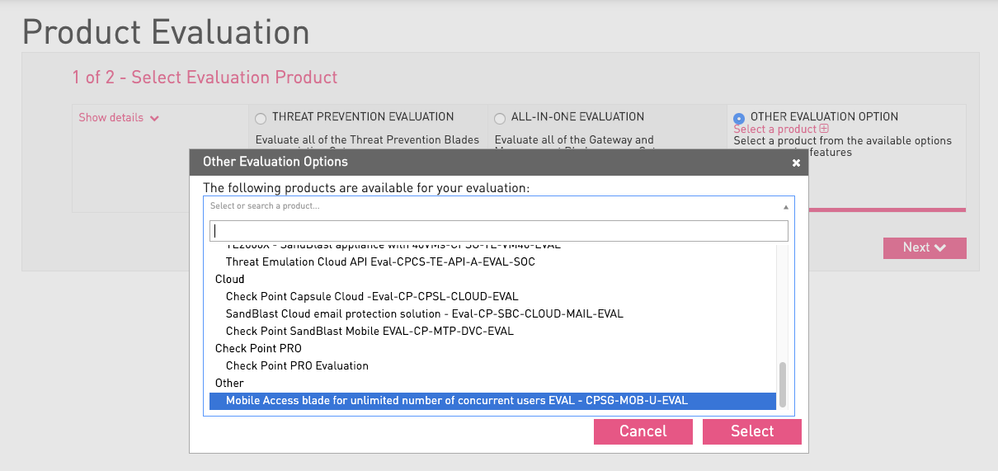Image resolution: width=998 pixels, height=471 pixels.
Task: Click the product list scrollbar thumb
Action: [783, 384]
